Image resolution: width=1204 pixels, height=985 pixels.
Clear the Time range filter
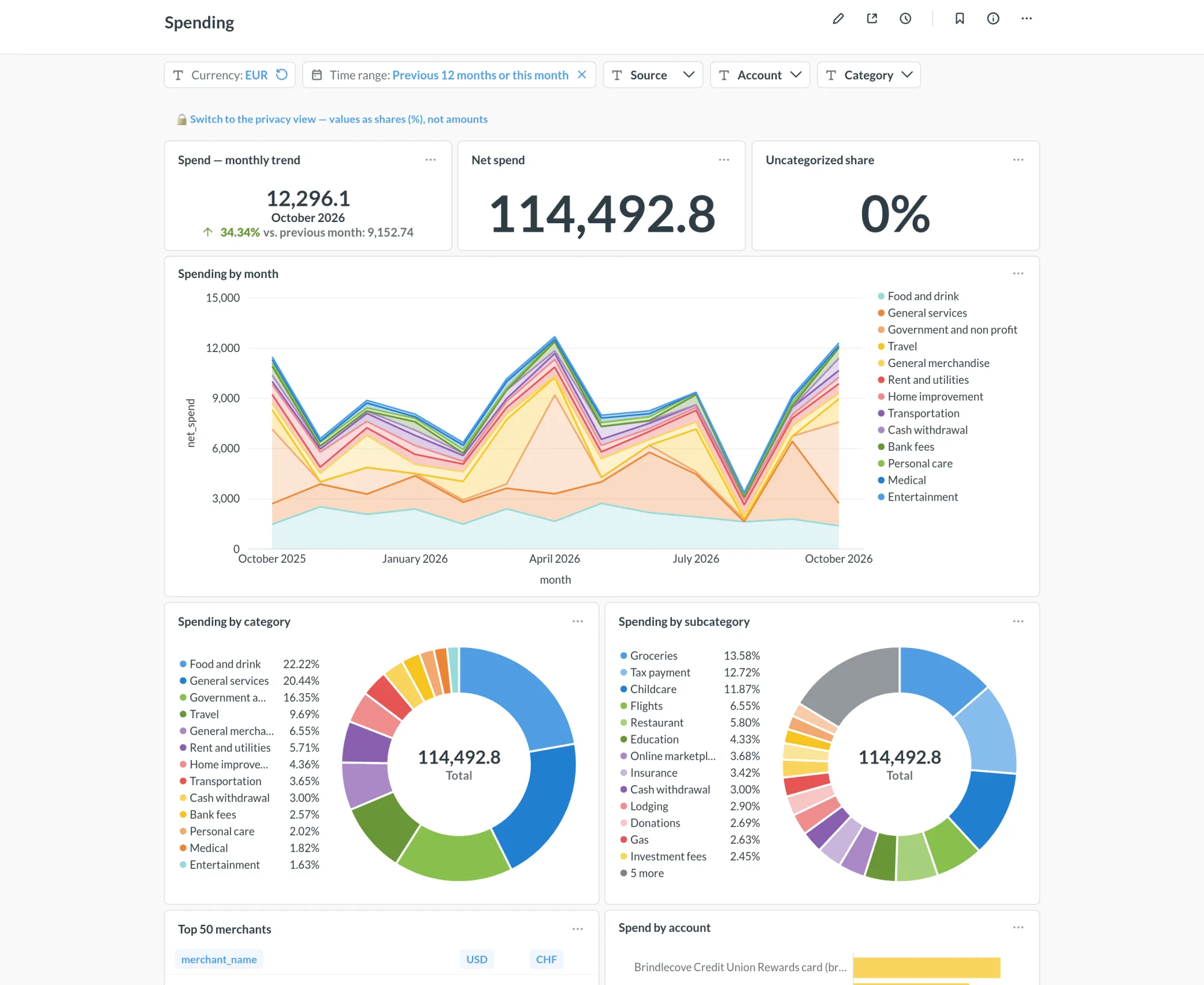[582, 75]
